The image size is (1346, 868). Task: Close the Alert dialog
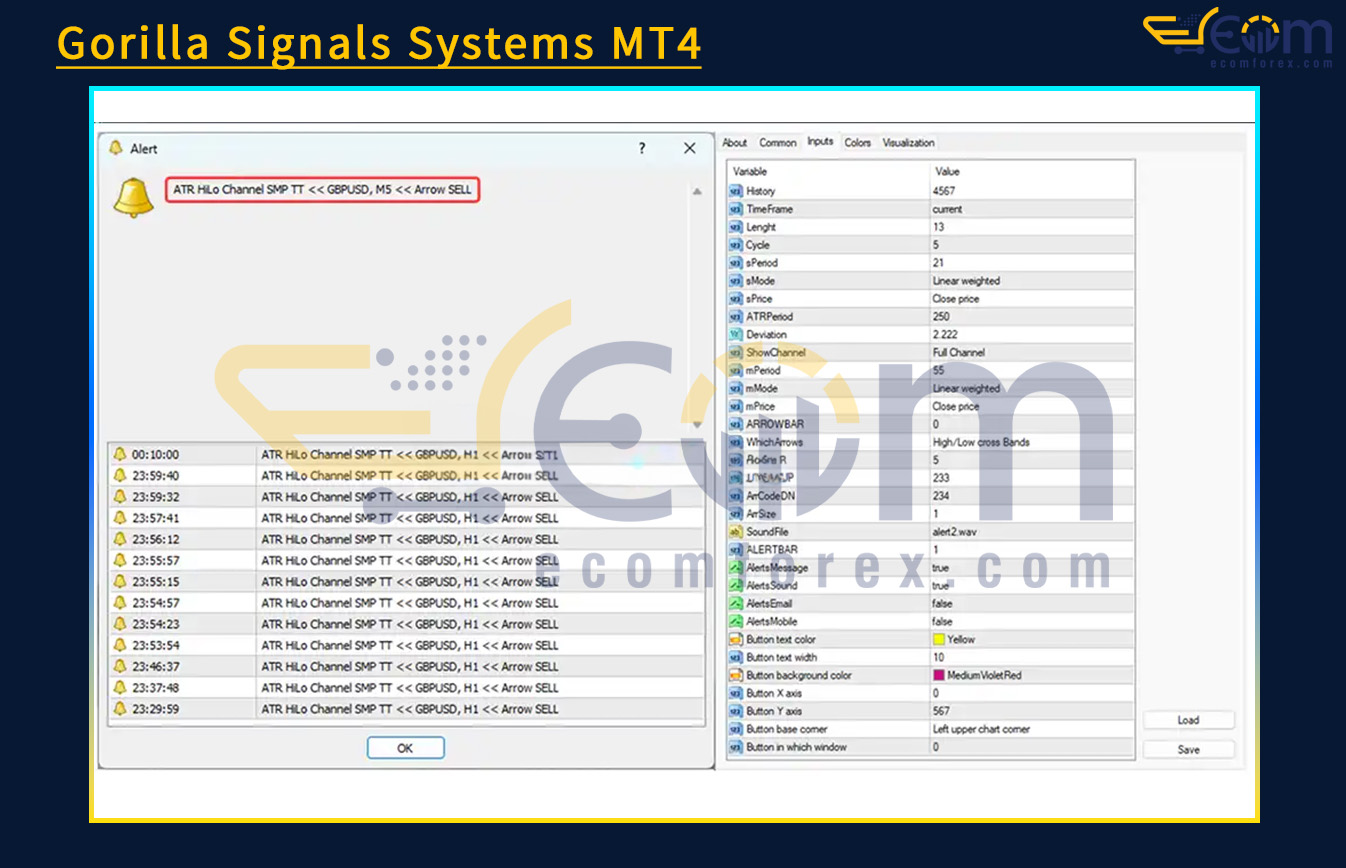[x=689, y=148]
